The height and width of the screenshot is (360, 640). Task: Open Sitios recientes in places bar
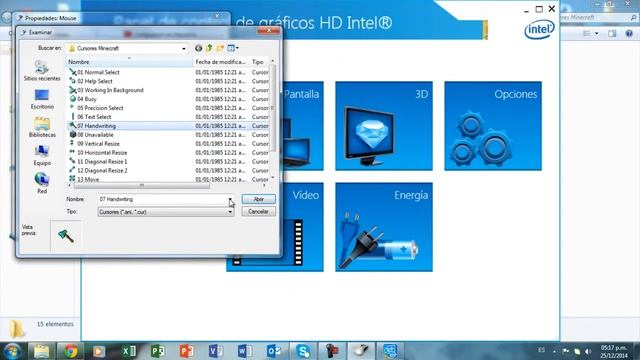click(x=42, y=71)
